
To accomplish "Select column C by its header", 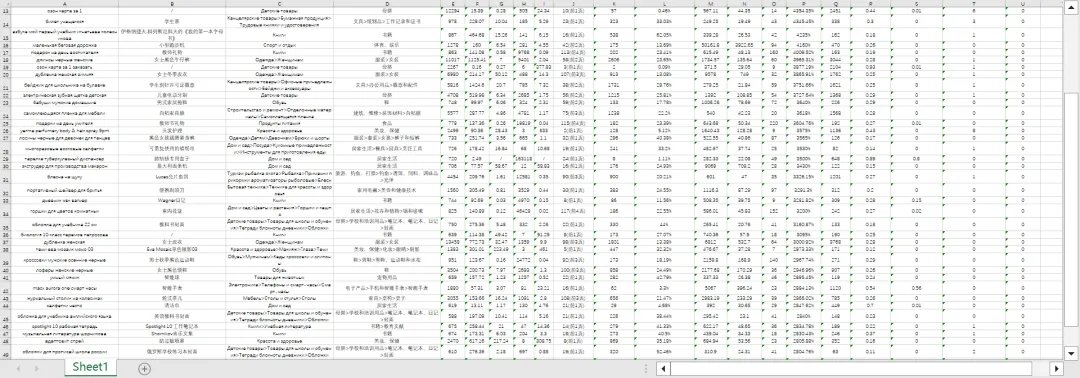I will click(280, 3).
